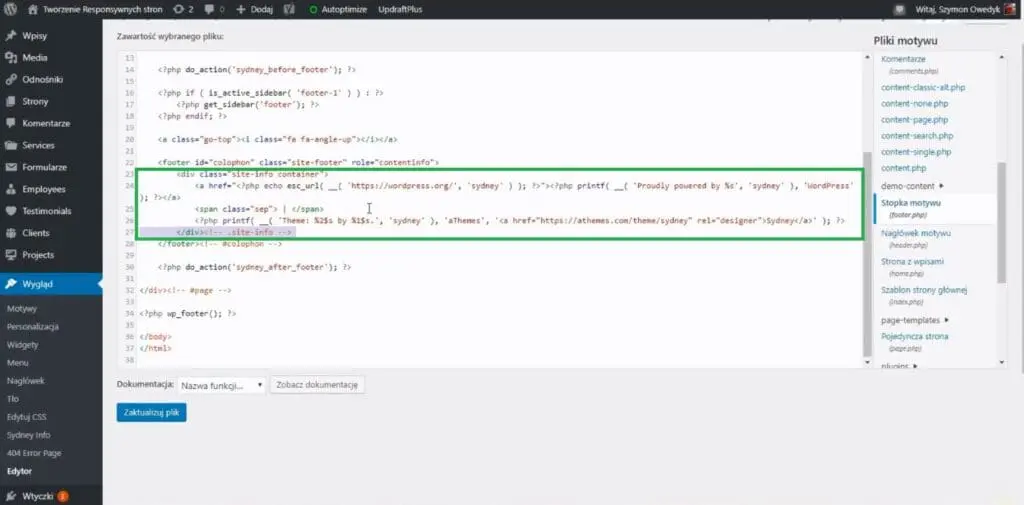The height and width of the screenshot is (505, 1024).
Task: Open Widgety submenu item
Action: coord(22,344)
